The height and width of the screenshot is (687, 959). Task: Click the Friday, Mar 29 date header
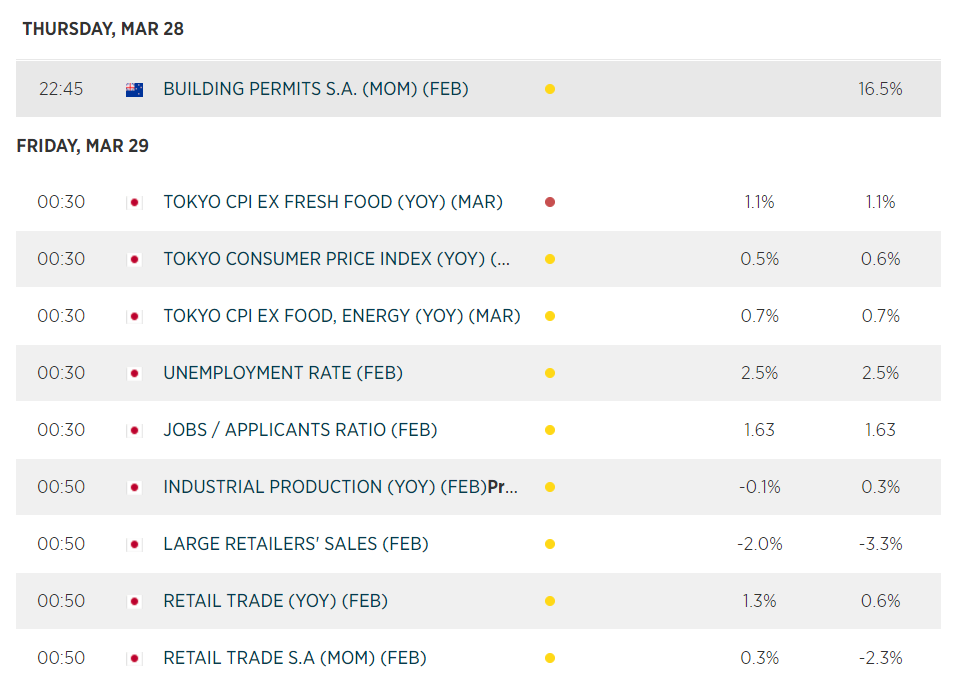(83, 146)
